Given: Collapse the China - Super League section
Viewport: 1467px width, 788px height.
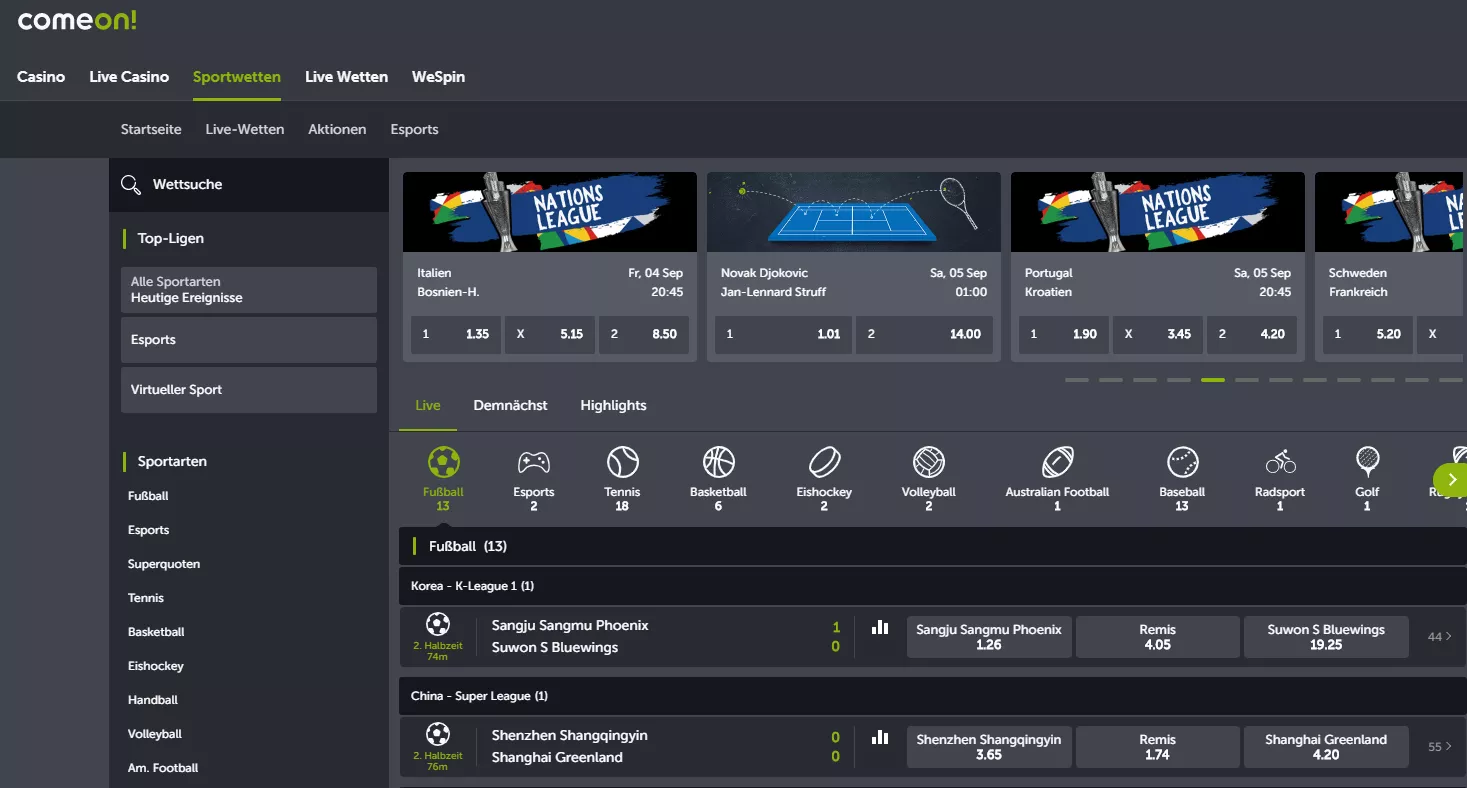Looking at the screenshot, I should [x=933, y=696].
